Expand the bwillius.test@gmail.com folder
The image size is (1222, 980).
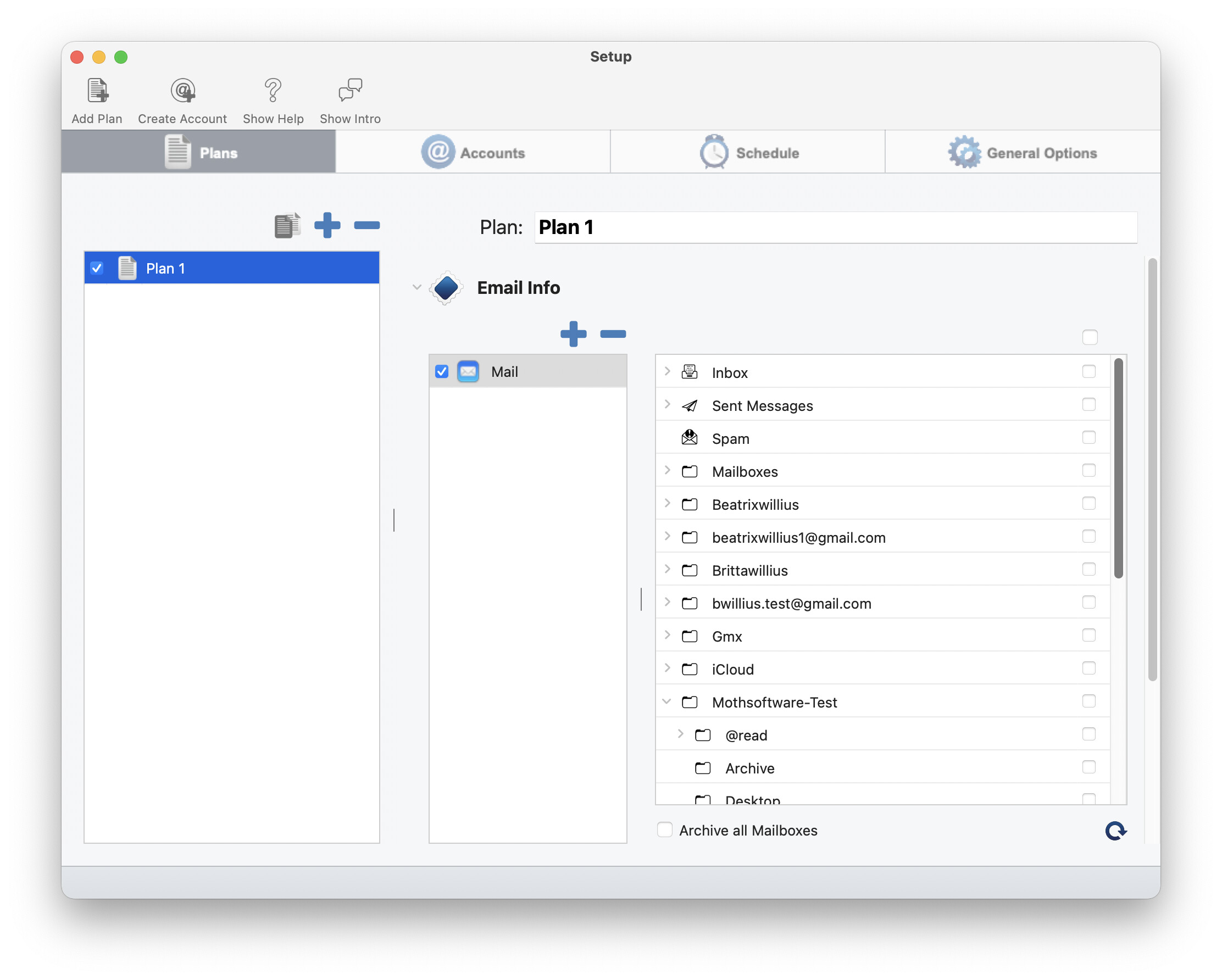point(667,602)
